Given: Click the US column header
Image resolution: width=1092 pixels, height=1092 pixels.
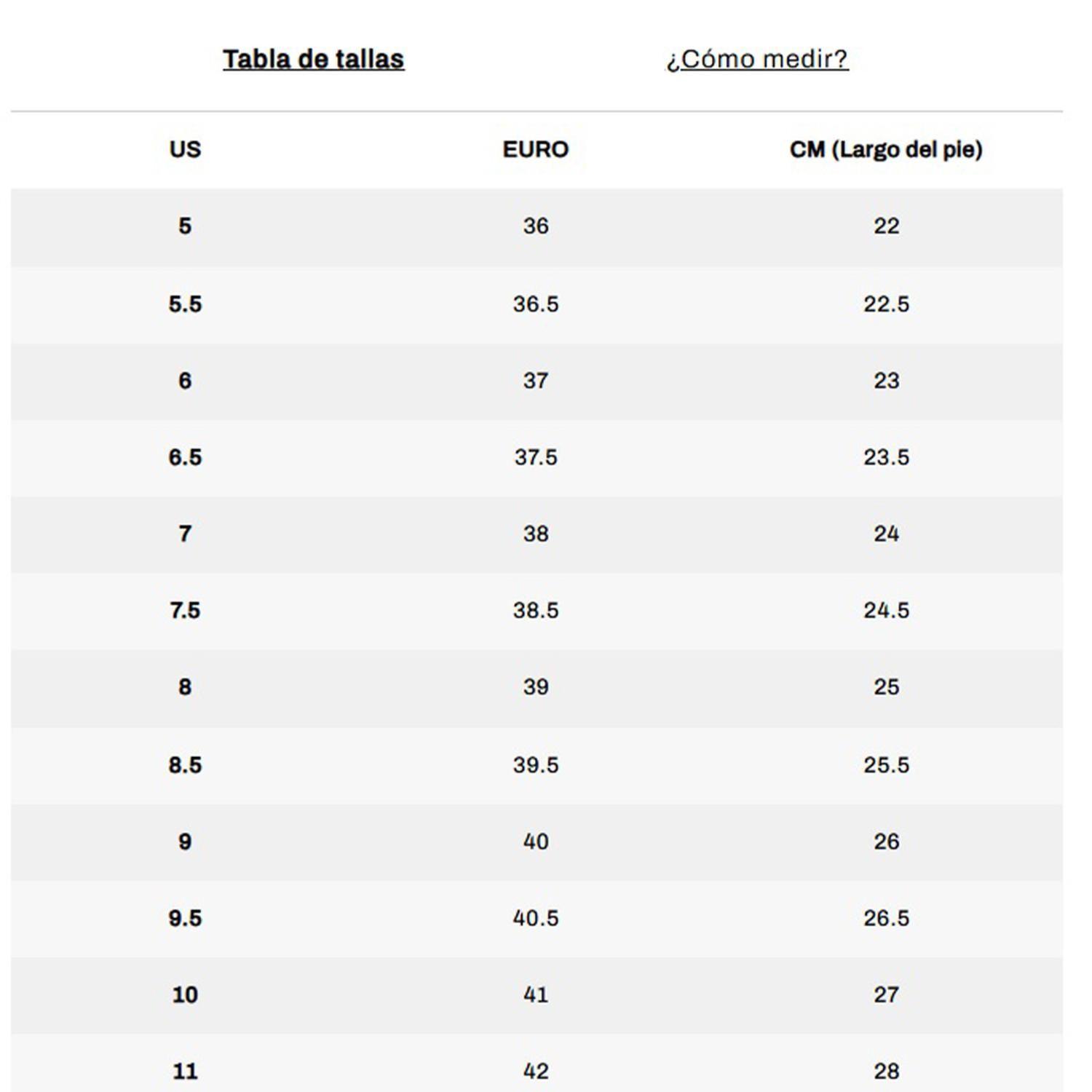Looking at the screenshot, I should click(x=185, y=149).
